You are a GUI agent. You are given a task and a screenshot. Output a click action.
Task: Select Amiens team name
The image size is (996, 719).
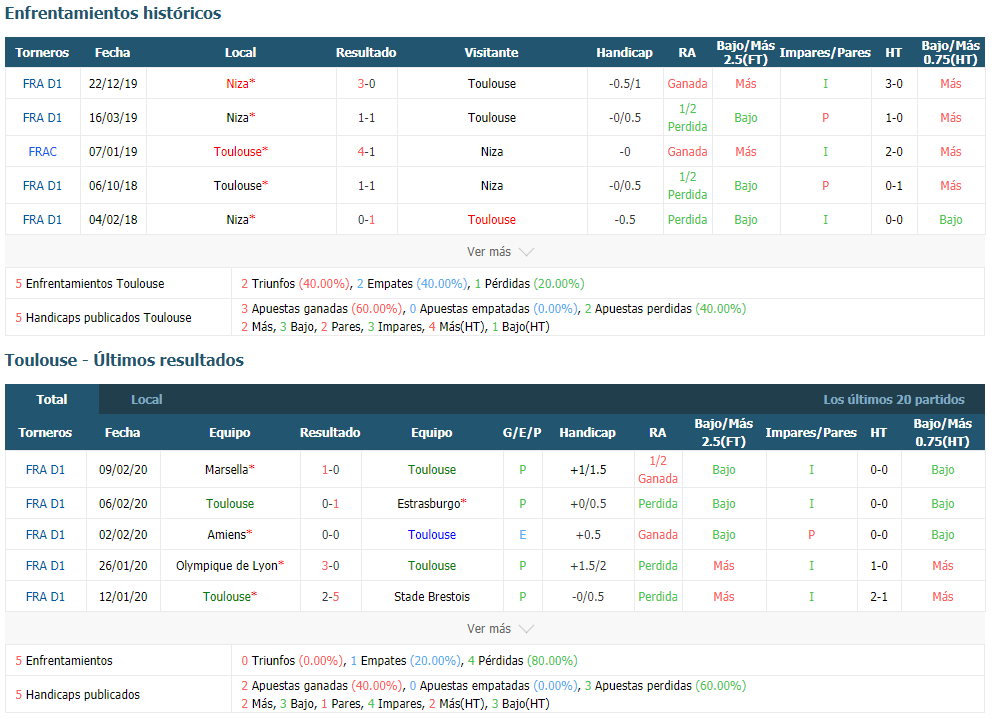(227, 534)
